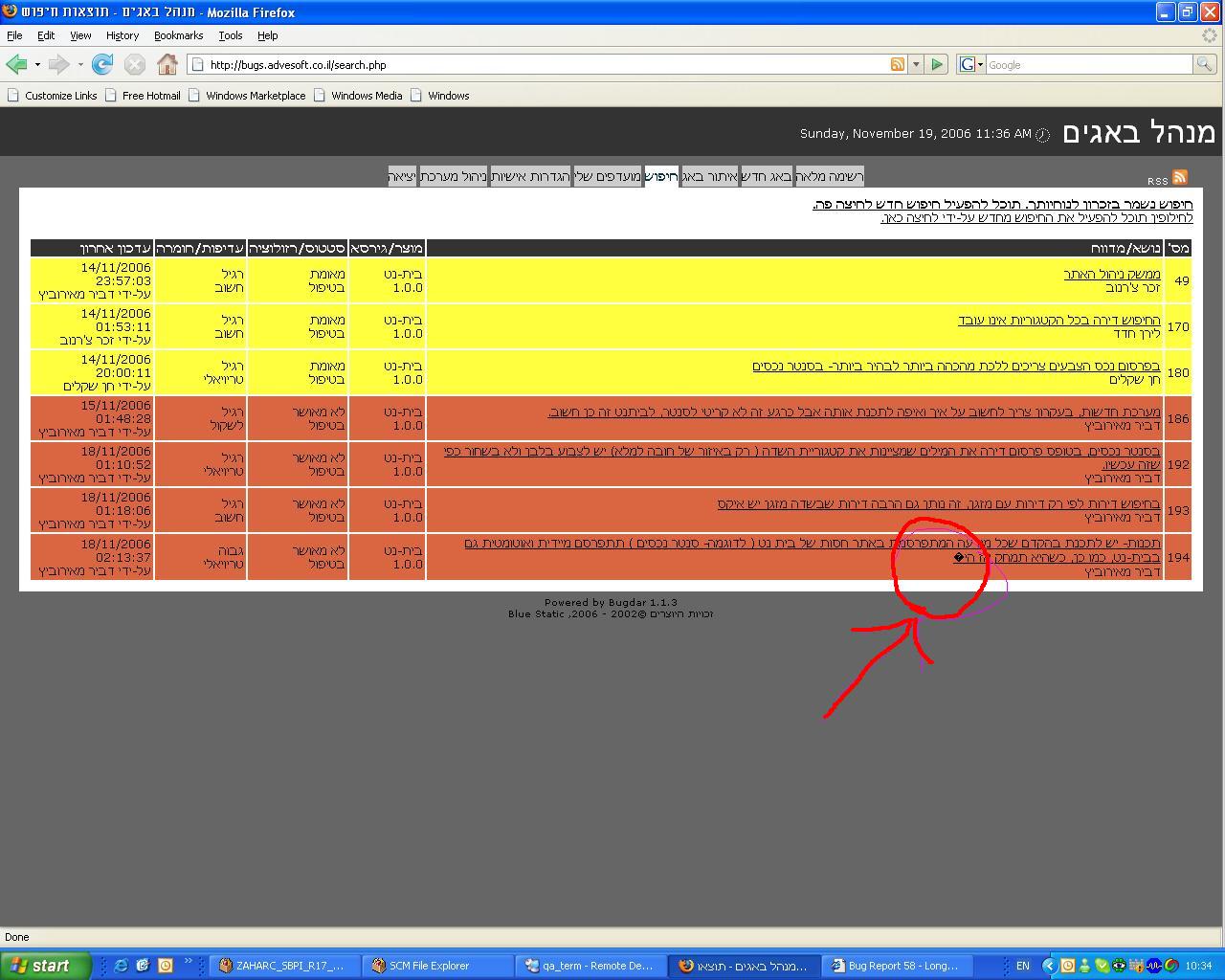The width and height of the screenshot is (1225, 980).
Task: Open bug 170 title link
Action: pos(1058,320)
